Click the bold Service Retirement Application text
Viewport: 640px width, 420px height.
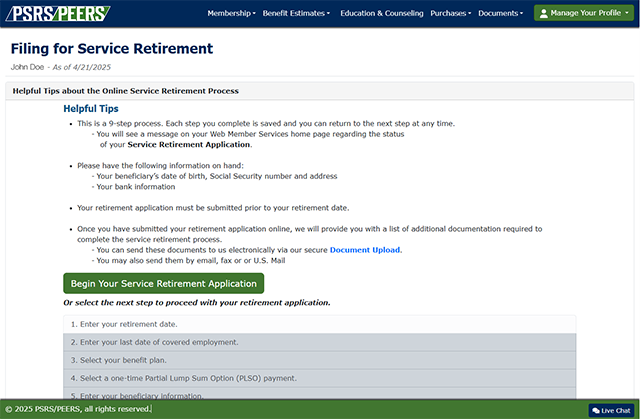point(189,144)
